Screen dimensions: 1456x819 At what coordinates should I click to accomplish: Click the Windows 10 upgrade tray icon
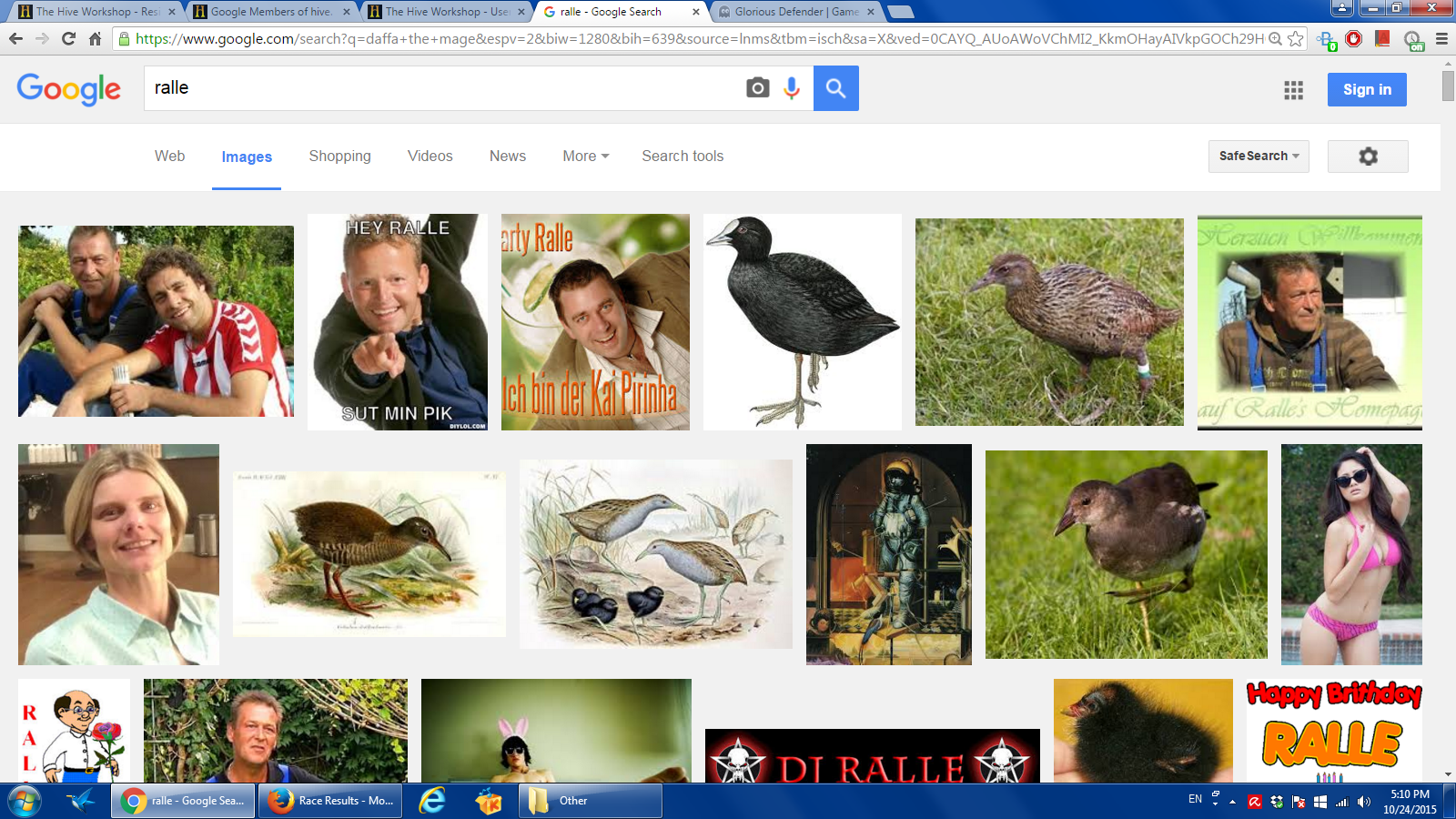tap(1320, 802)
